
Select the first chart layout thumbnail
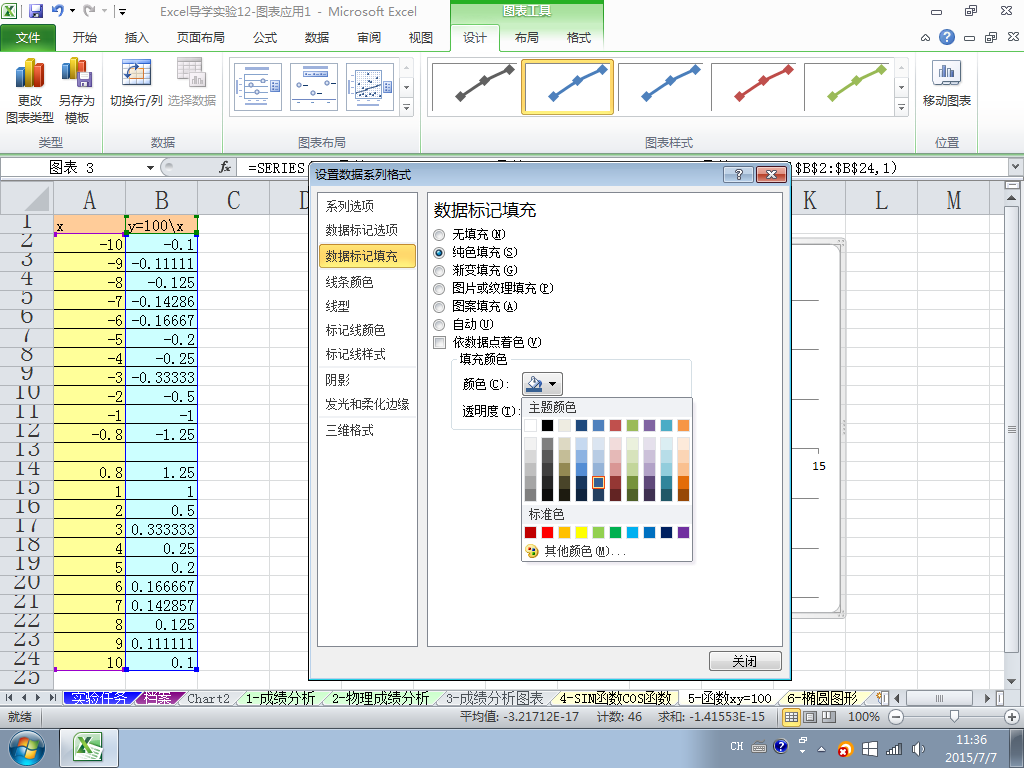(258, 87)
